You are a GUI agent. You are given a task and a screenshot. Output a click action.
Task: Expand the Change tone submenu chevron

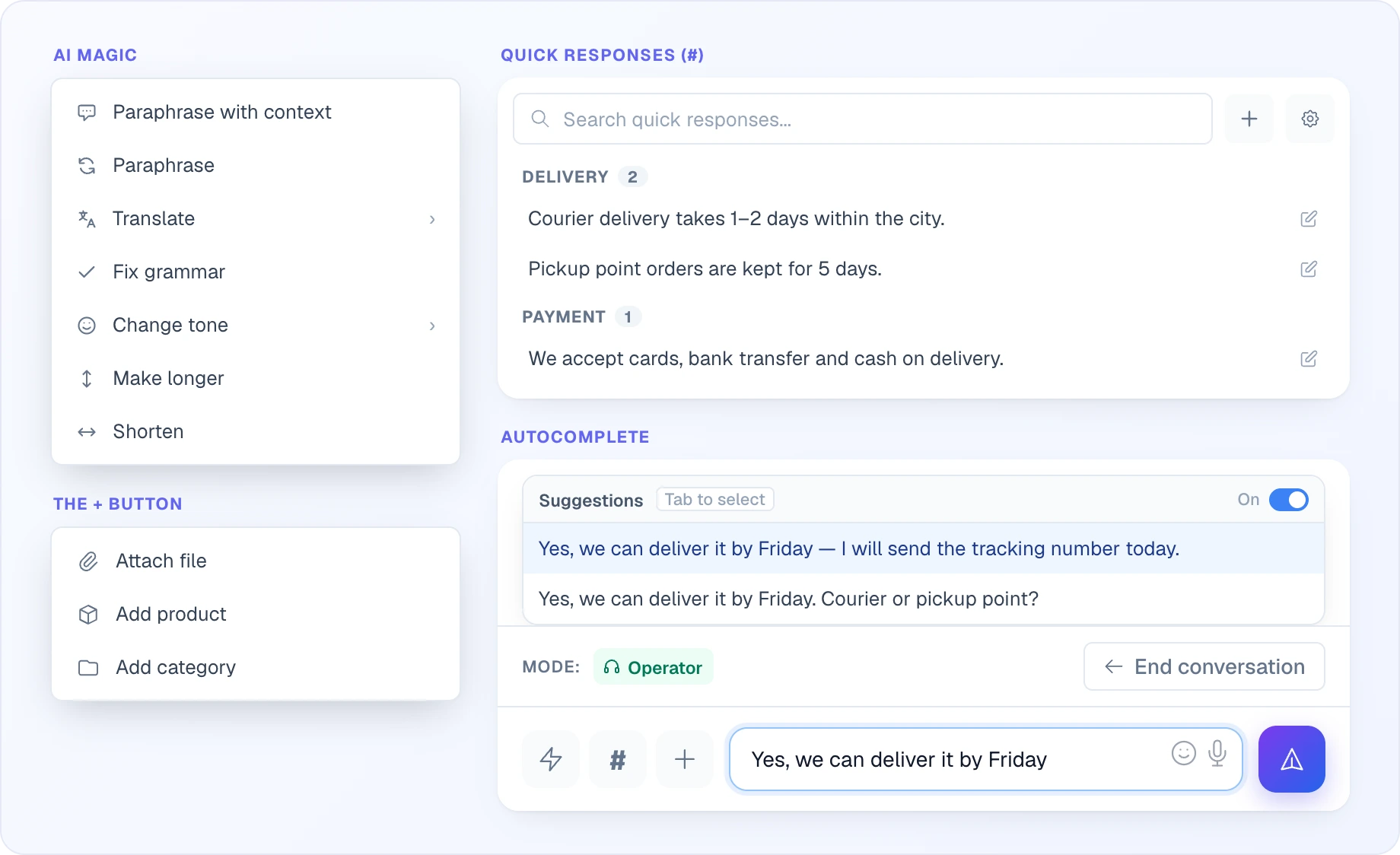click(432, 326)
